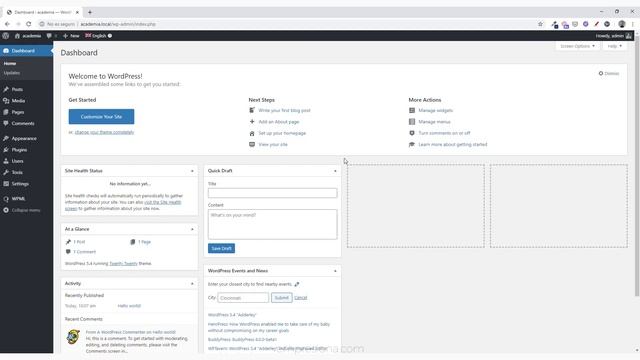Click Set up your homepage link
The width and height of the screenshot is (640, 360).
[x=282, y=133]
